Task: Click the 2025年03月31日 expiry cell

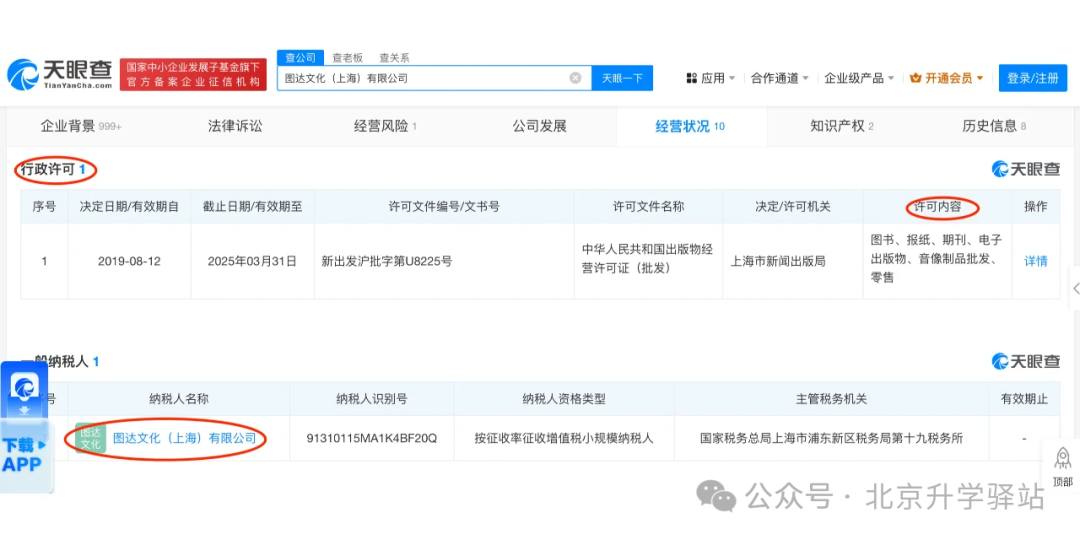Action: [x=252, y=261]
